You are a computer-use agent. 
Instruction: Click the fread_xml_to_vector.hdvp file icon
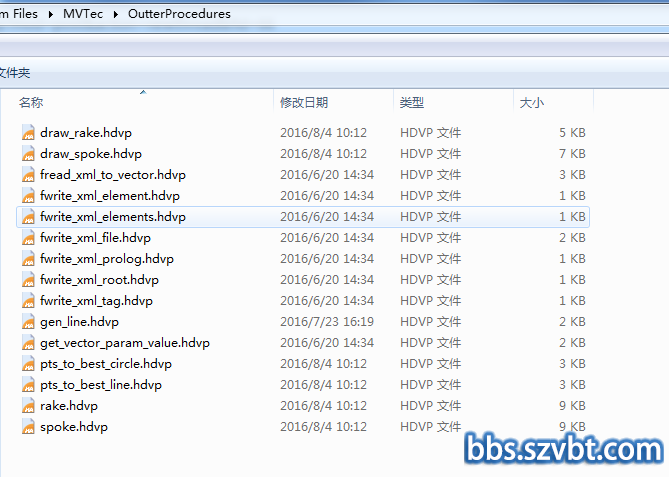(28, 175)
